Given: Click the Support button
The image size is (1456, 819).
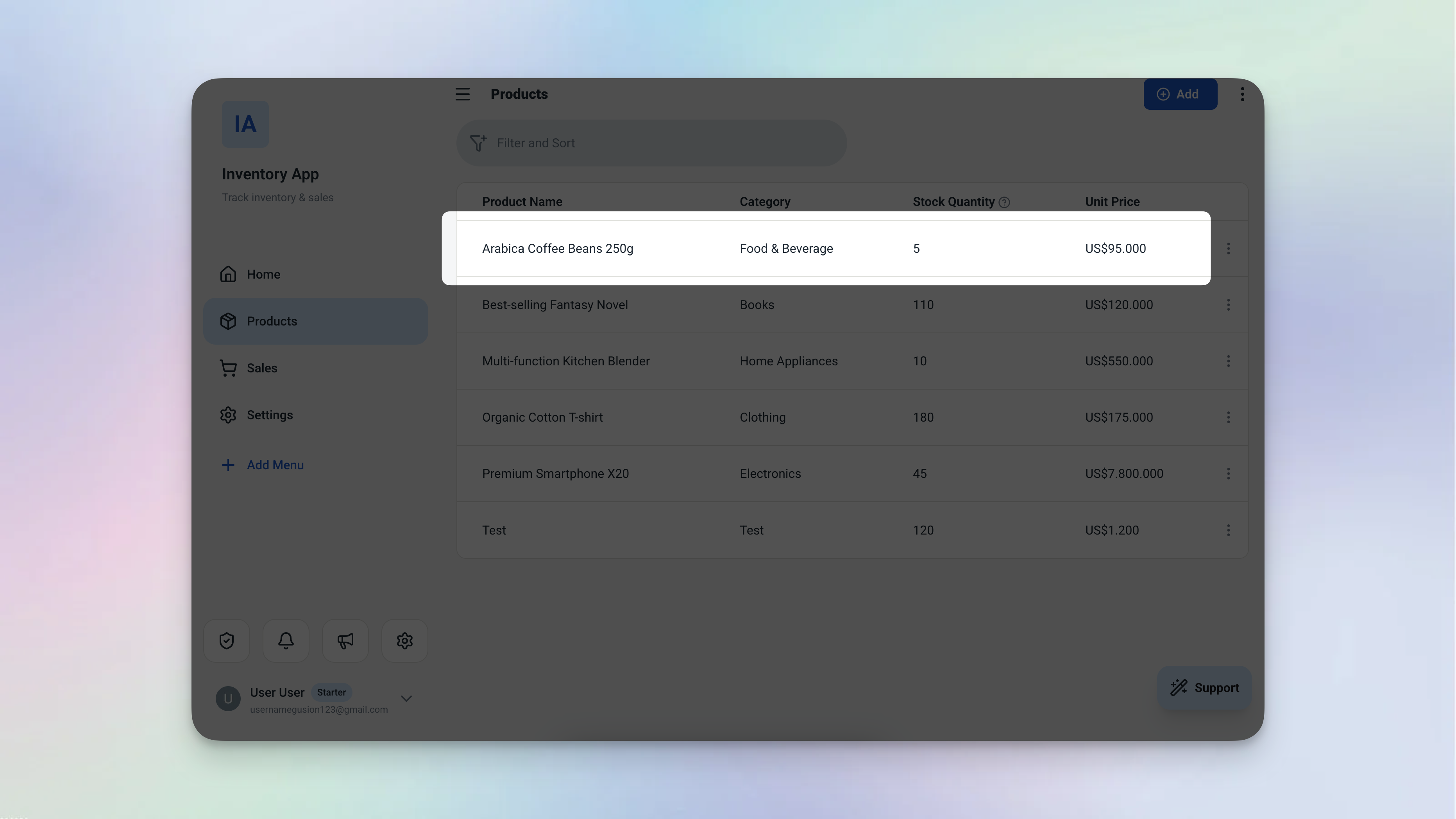Looking at the screenshot, I should tap(1204, 687).
